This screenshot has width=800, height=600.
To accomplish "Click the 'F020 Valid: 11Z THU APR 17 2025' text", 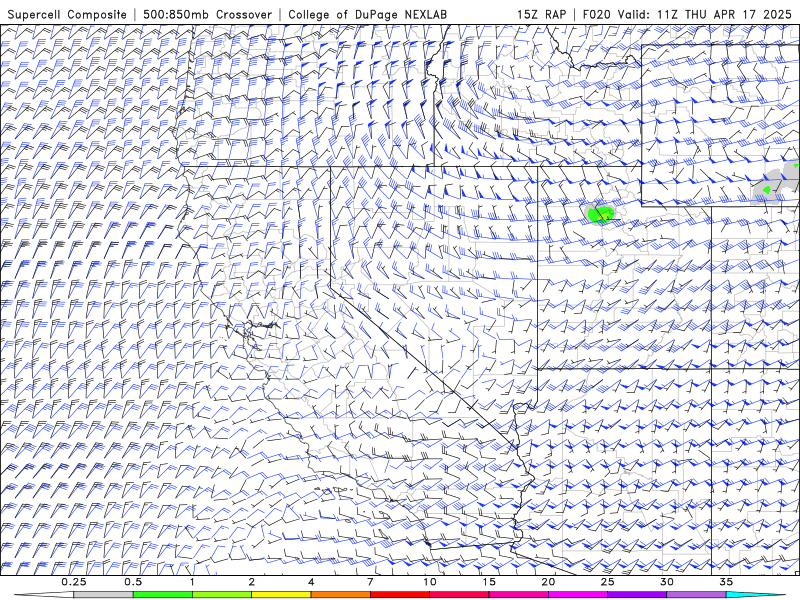I will point(687,15).
